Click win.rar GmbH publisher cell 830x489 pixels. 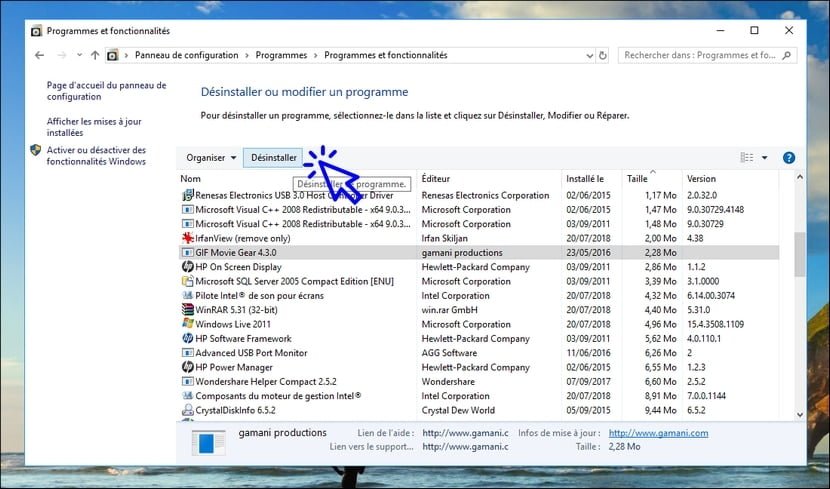(449, 310)
